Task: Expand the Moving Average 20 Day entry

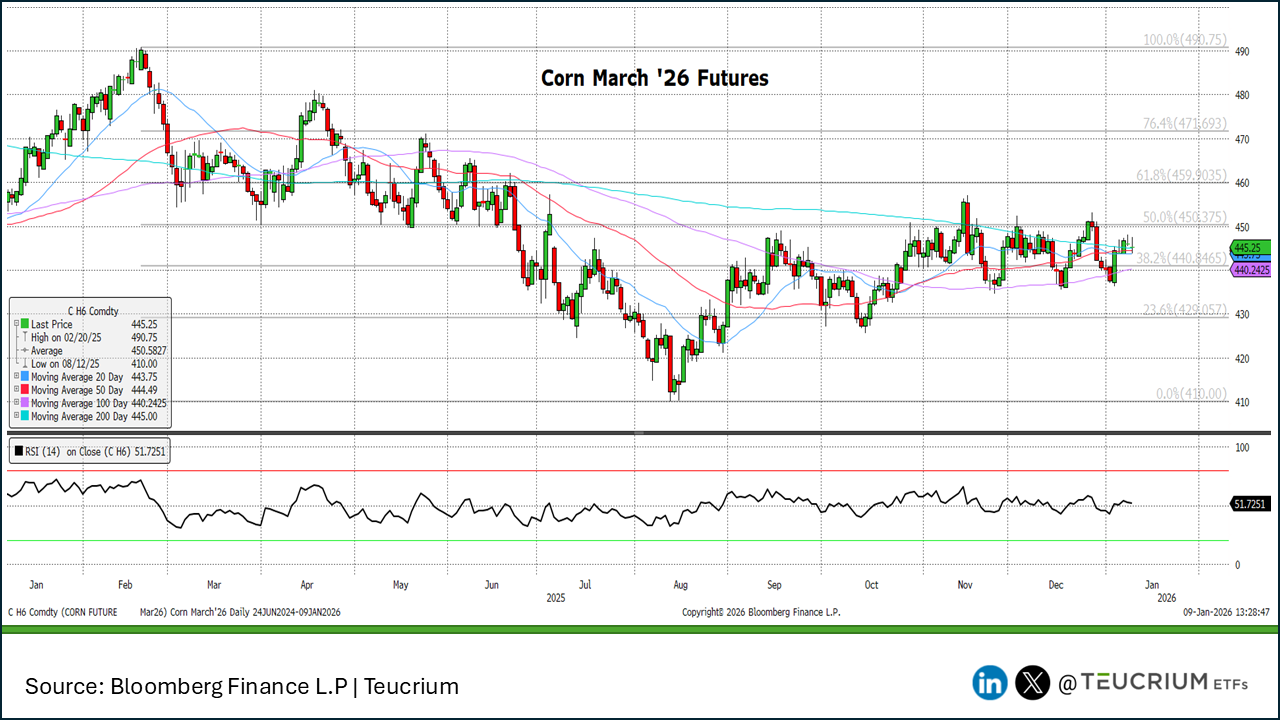Action: 15,377
